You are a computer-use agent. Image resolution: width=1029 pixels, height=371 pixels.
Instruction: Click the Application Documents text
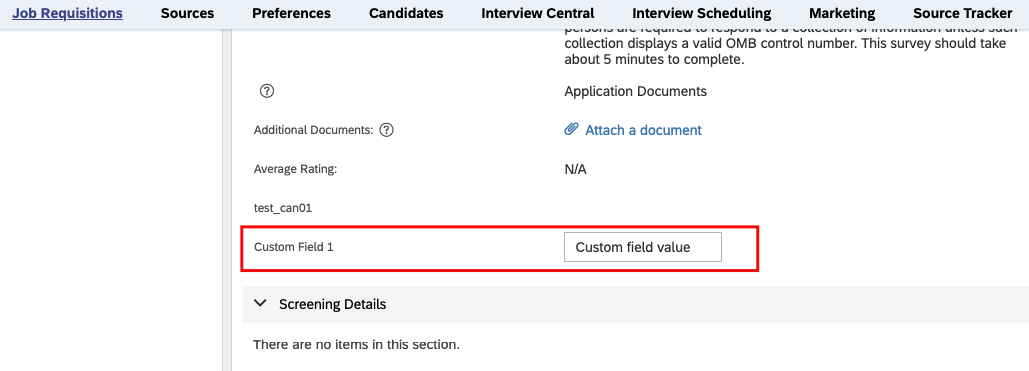click(635, 91)
